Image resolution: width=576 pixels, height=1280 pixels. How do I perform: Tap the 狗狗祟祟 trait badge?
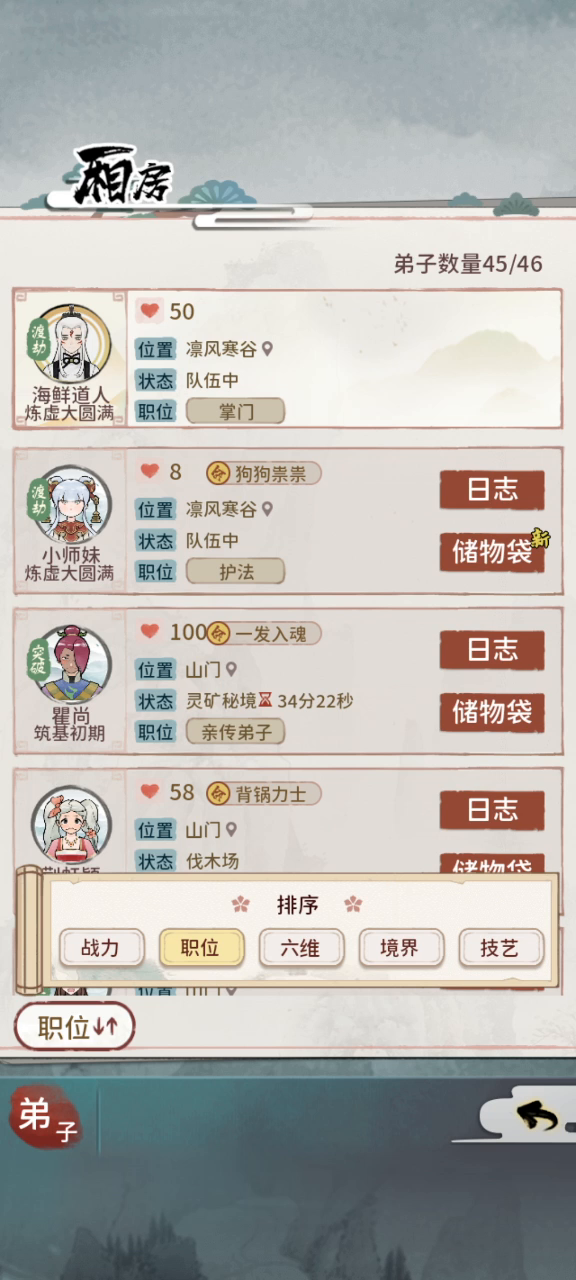263,472
